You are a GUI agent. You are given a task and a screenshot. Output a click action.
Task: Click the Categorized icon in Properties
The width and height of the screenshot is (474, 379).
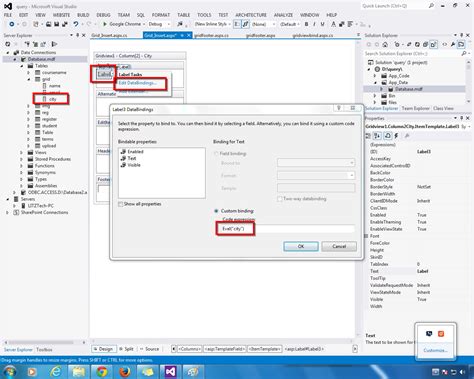click(x=368, y=136)
